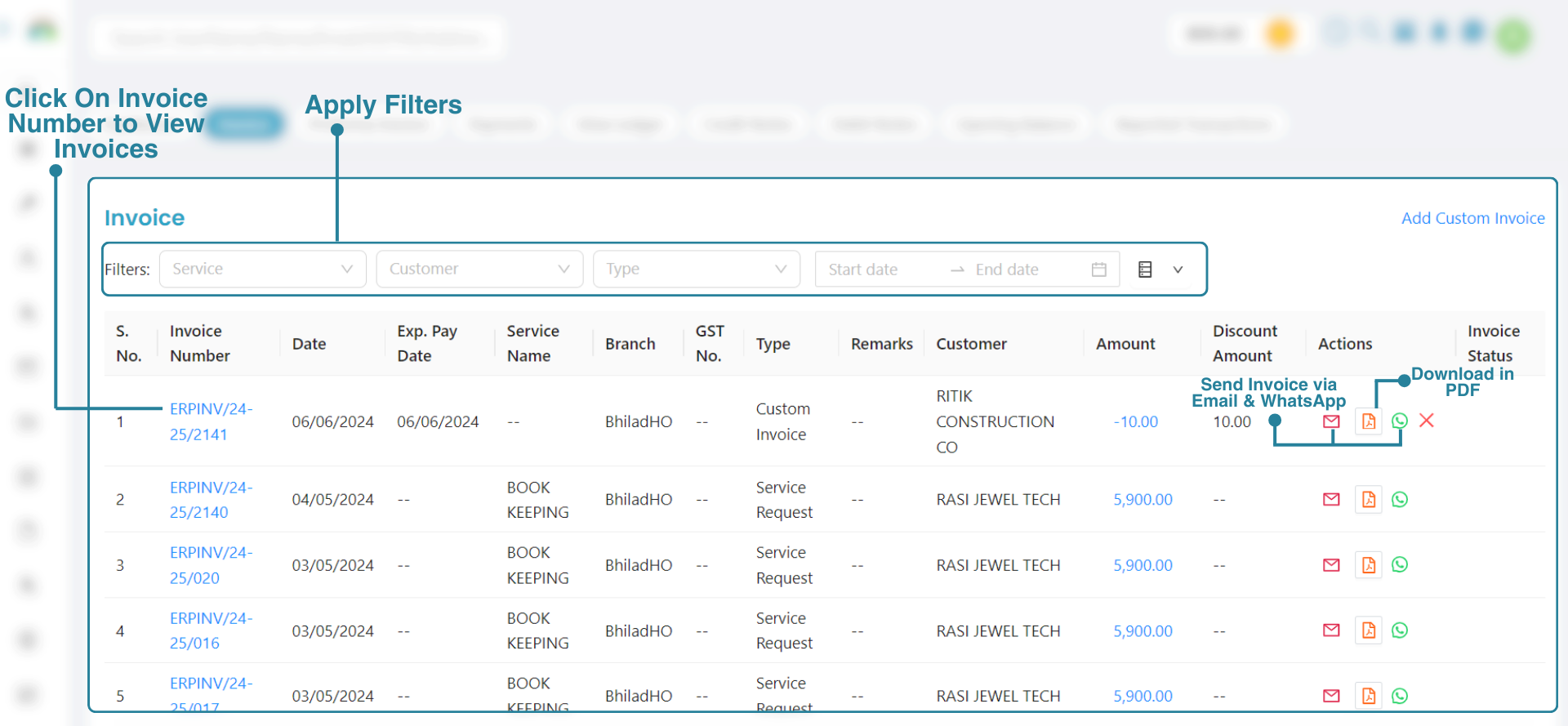Cancel invoice ERPINV/24-25/2141 with red X

point(1427,421)
